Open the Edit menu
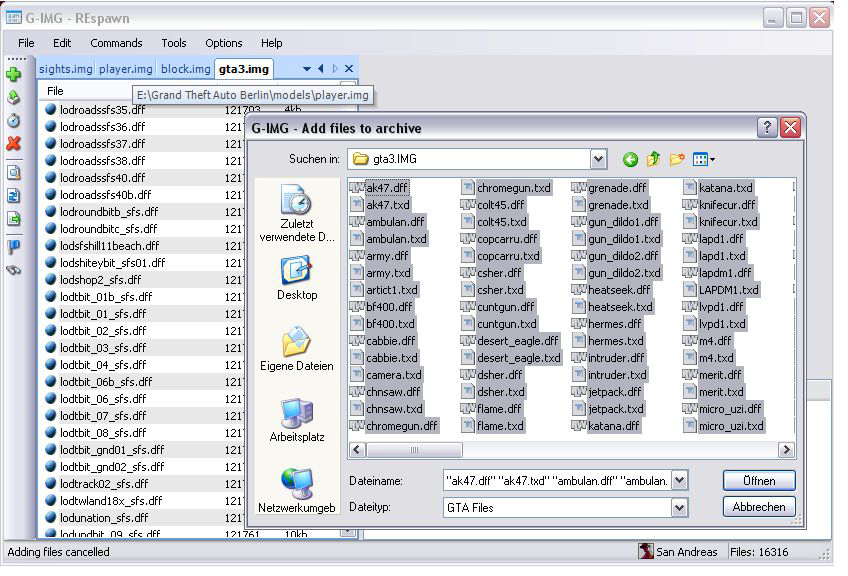This screenshot has height=576, width=848. click(x=62, y=43)
